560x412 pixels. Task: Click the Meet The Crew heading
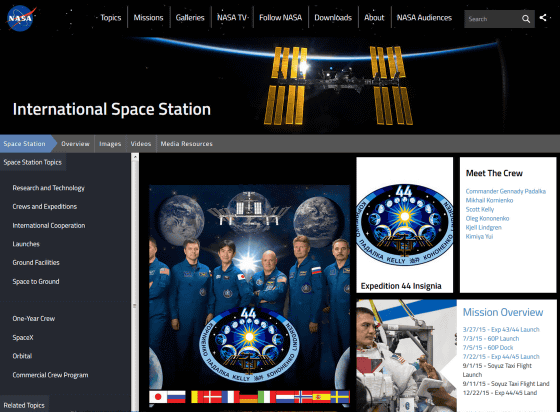[x=494, y=173]
